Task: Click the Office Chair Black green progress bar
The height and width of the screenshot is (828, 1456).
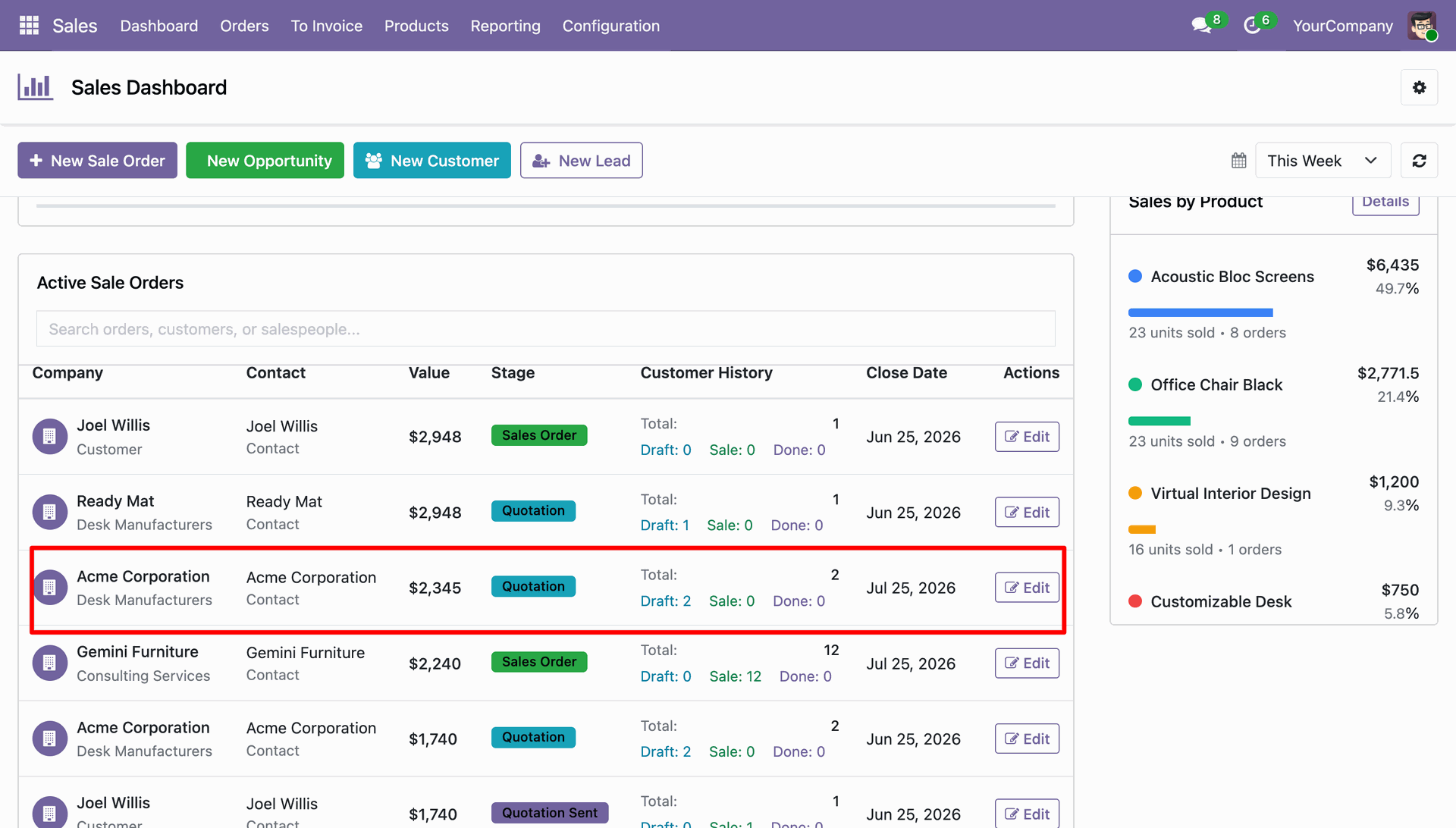Action: (x=1159, y=421)
